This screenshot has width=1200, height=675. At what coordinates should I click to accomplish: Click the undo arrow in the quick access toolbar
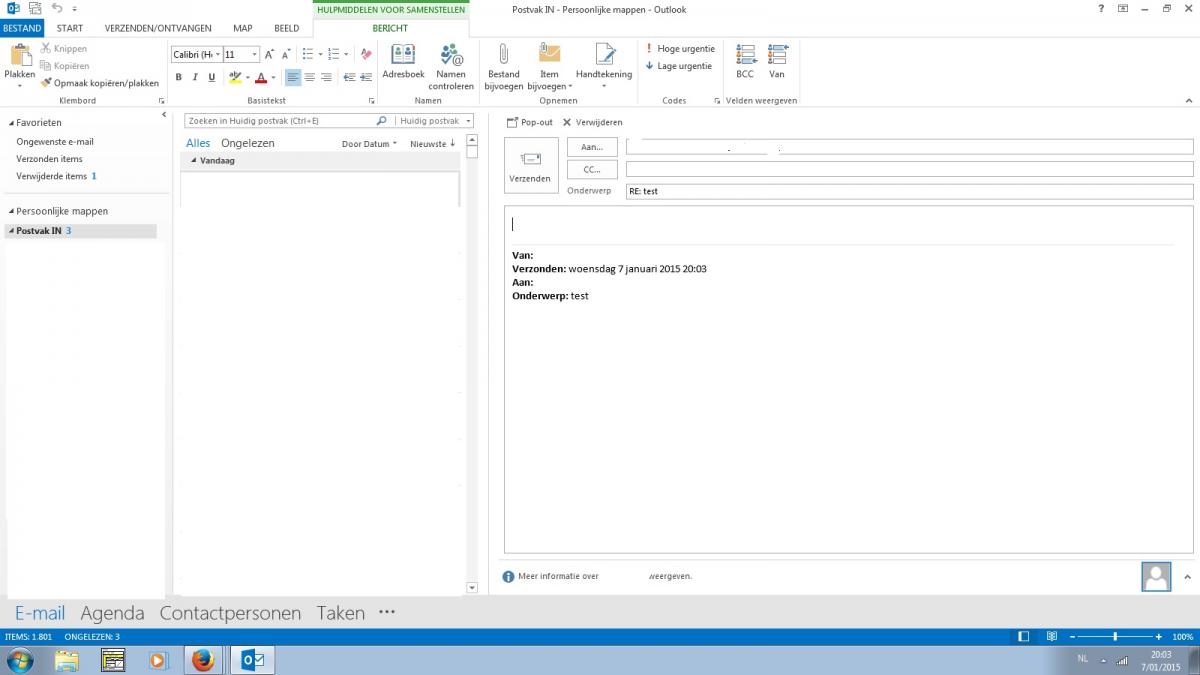pyautogui.click(x=57, y=8)
